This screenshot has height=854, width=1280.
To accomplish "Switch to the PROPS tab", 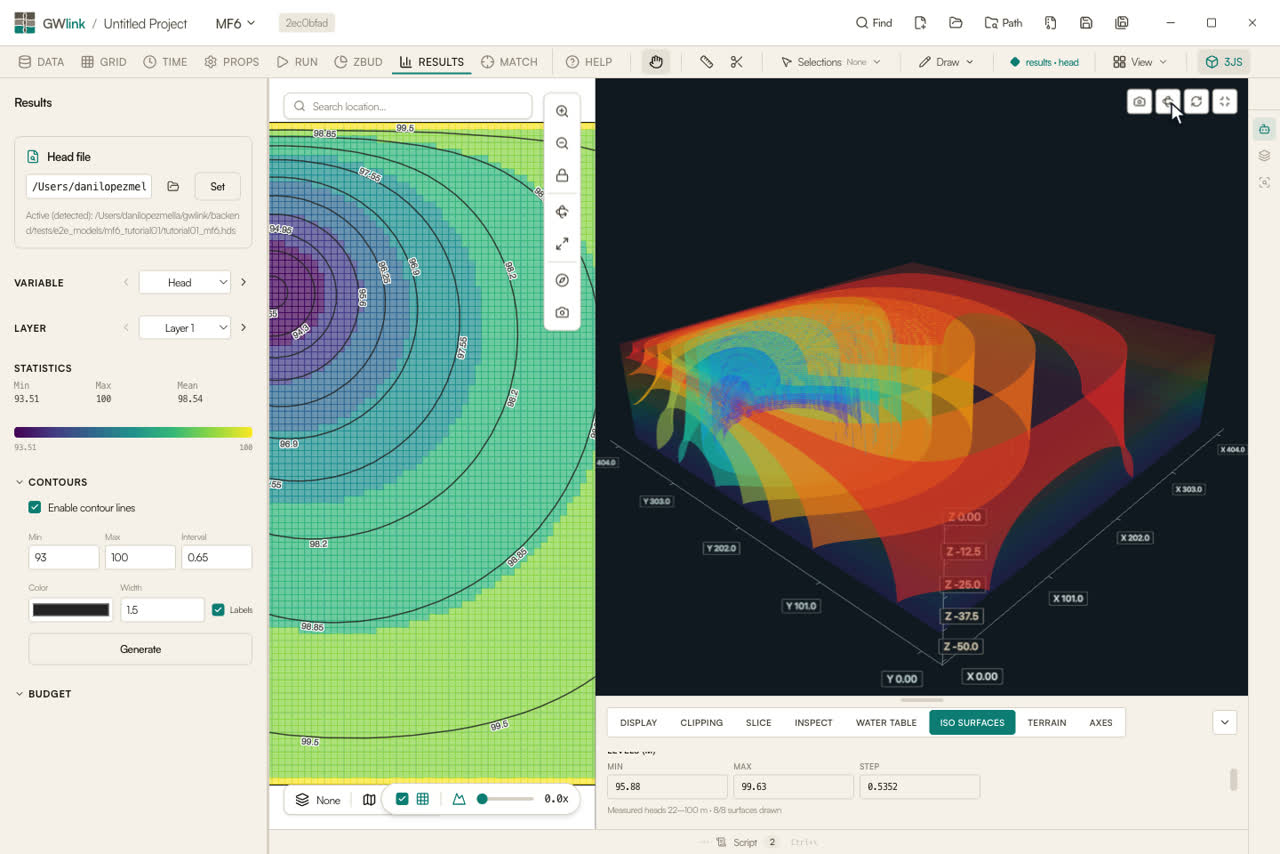I will [232, 62].
